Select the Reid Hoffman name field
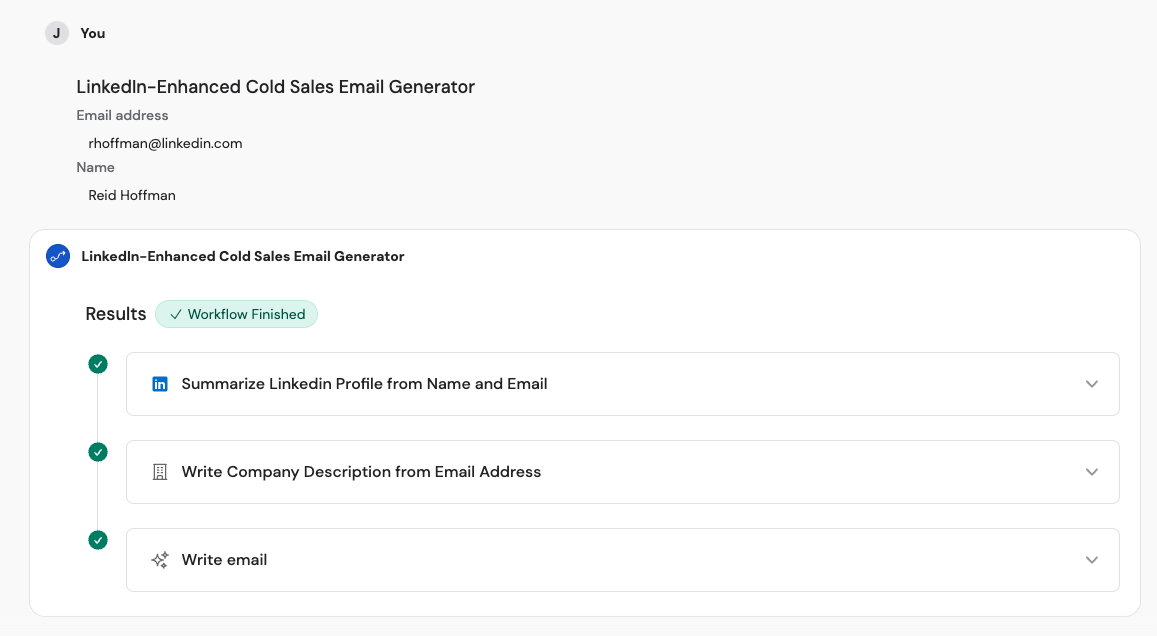This screenshot has width=1157, height=636. point(131,195)
